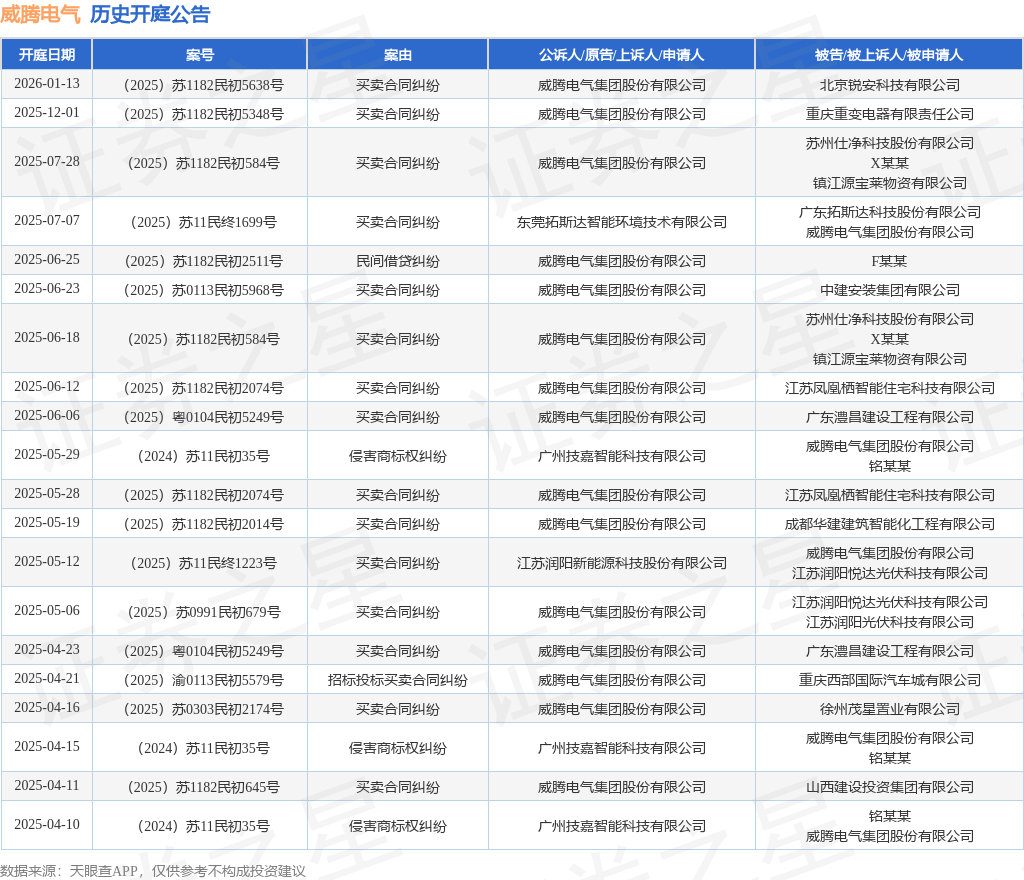Click the 威腾电气 title text
Viewport: 1024px width, 880px height.
(40, 14)
